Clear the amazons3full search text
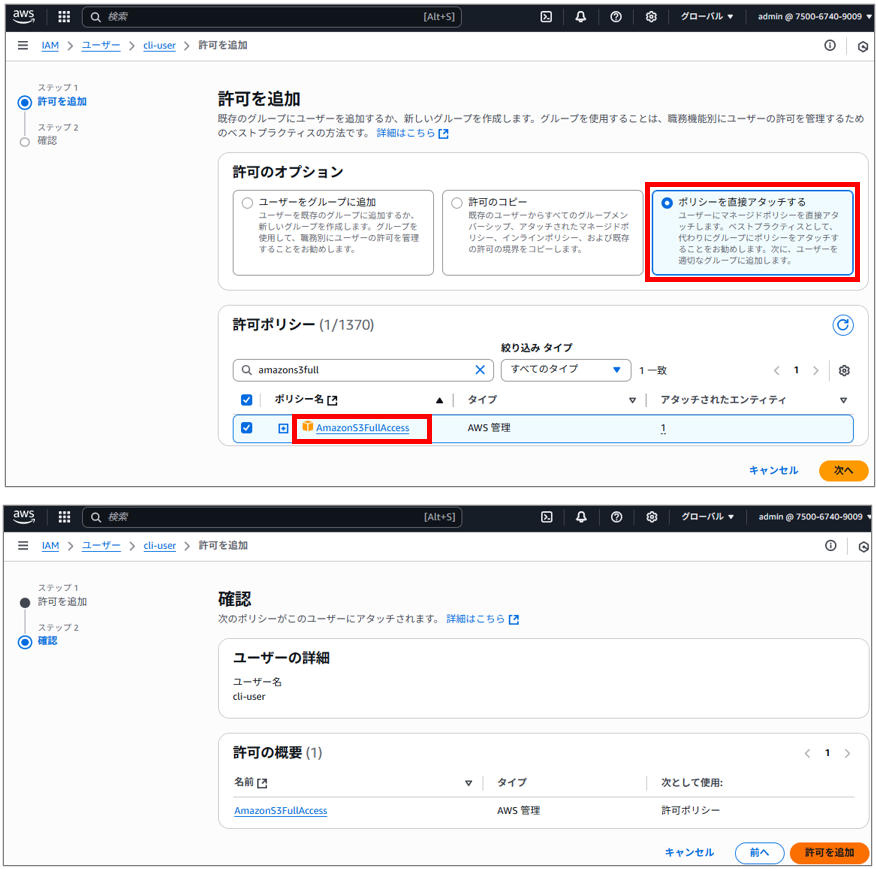Viewport: 876px width, 869px height. click(480, 370)
